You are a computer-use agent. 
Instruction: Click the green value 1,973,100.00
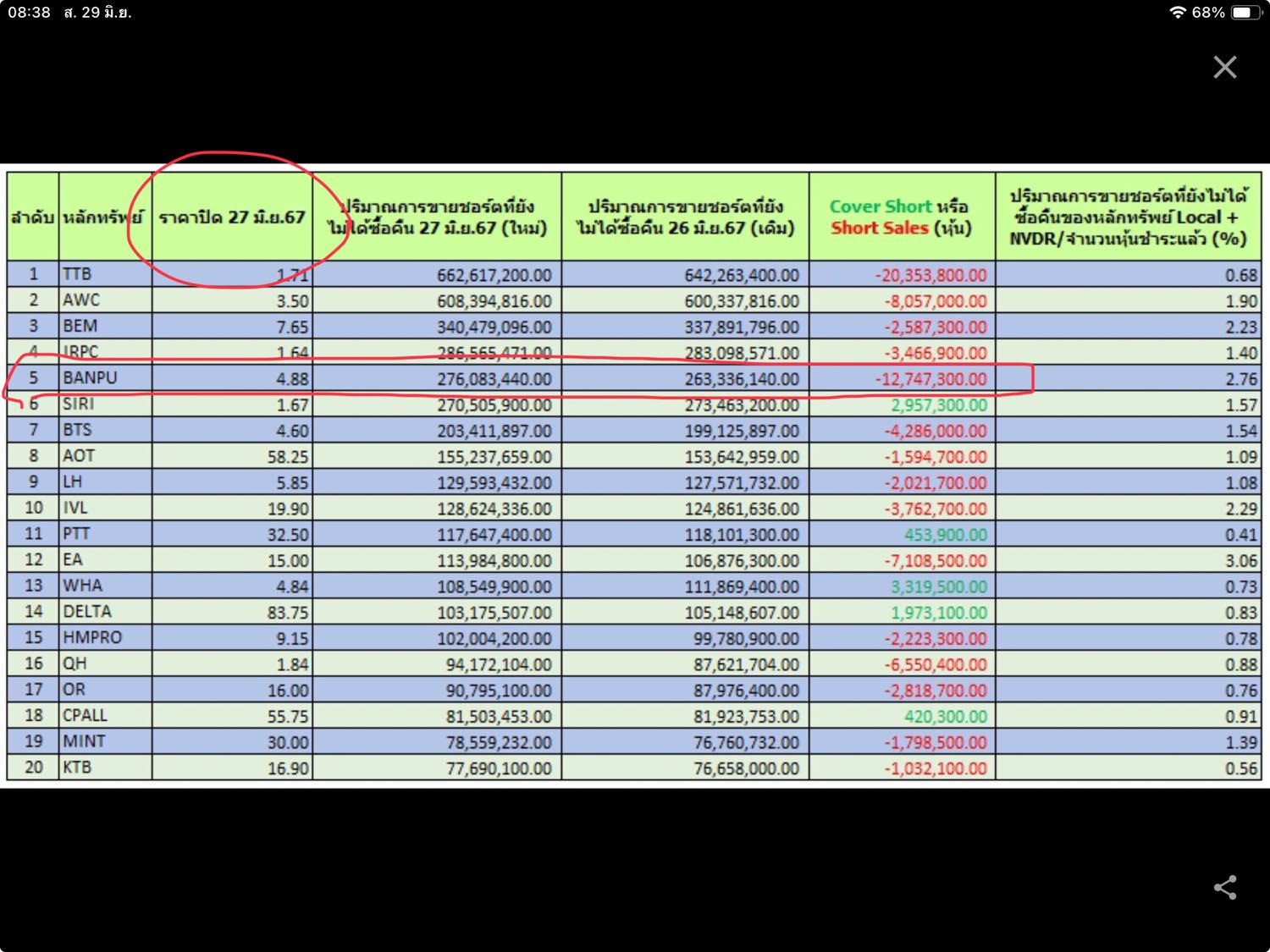click(939, 613)
